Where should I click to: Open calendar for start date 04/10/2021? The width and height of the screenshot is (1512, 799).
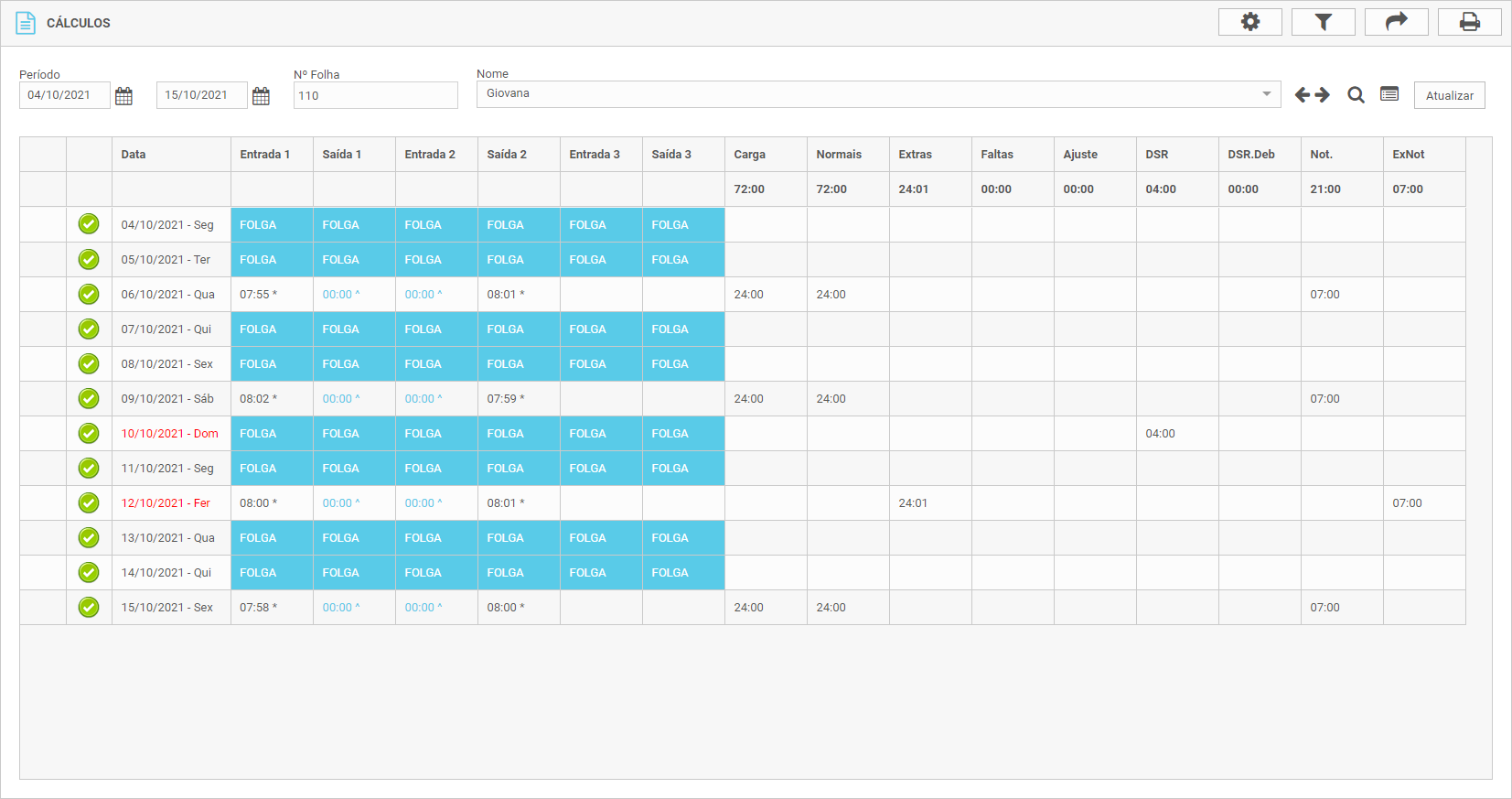124,96
